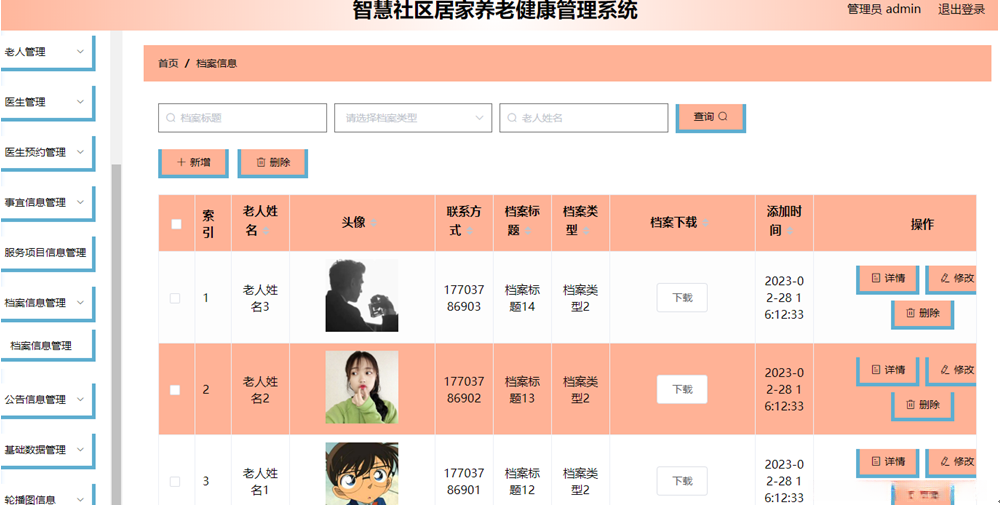
Task: Click the 档案标题14 cell
Action: tap(522, 298)
